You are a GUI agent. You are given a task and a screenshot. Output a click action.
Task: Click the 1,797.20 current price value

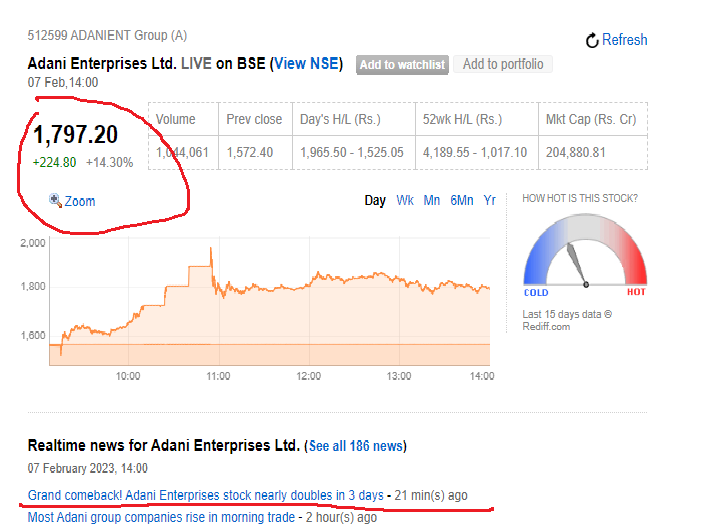76,135
